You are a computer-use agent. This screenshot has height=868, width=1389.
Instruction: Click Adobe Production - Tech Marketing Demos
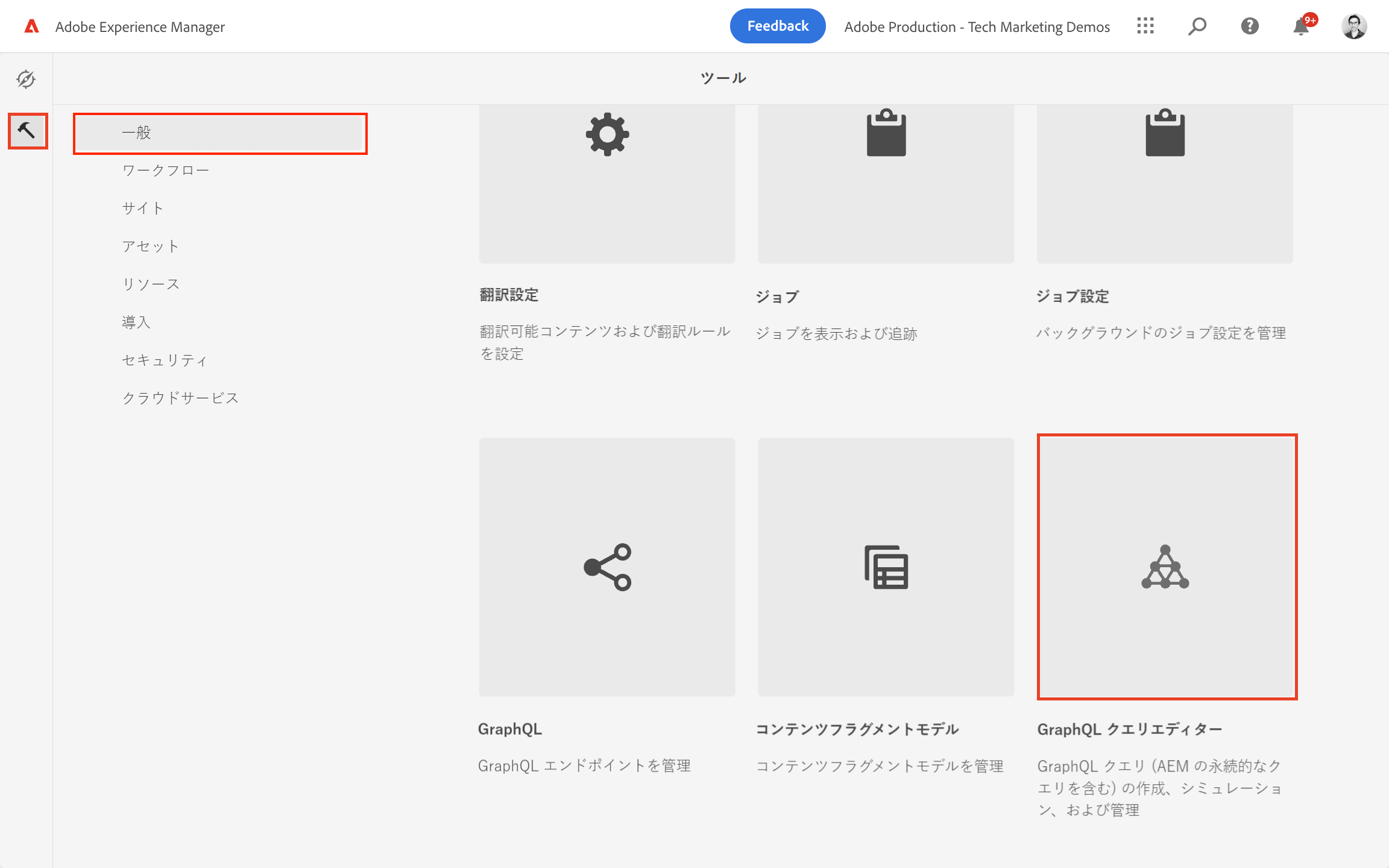[977, 27]
